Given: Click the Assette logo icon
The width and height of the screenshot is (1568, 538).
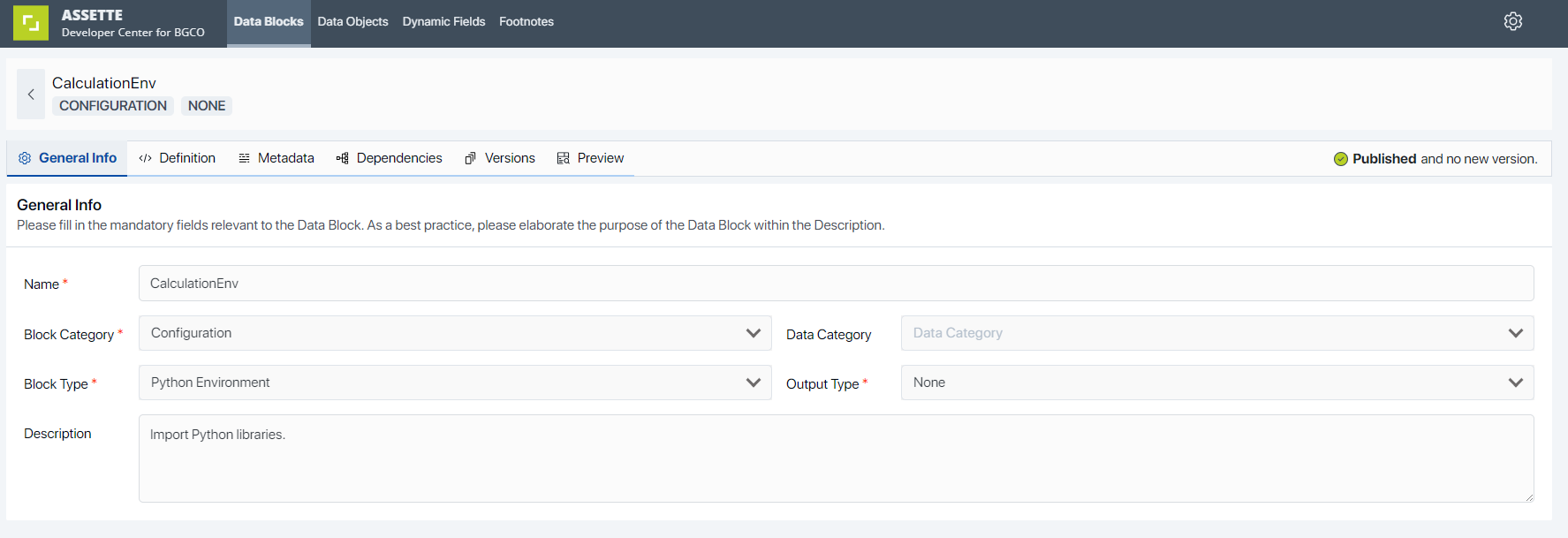Looking at the screenshot, I should tap(31, 23).
